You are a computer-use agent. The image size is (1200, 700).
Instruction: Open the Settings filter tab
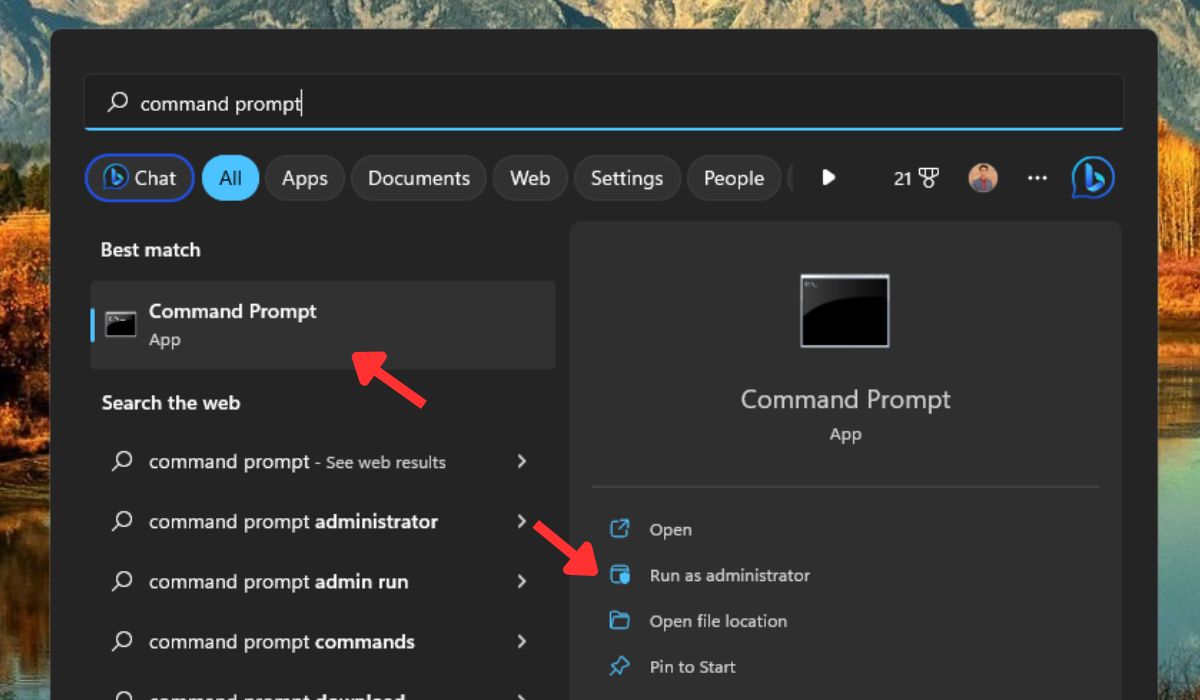coord(627,177)
